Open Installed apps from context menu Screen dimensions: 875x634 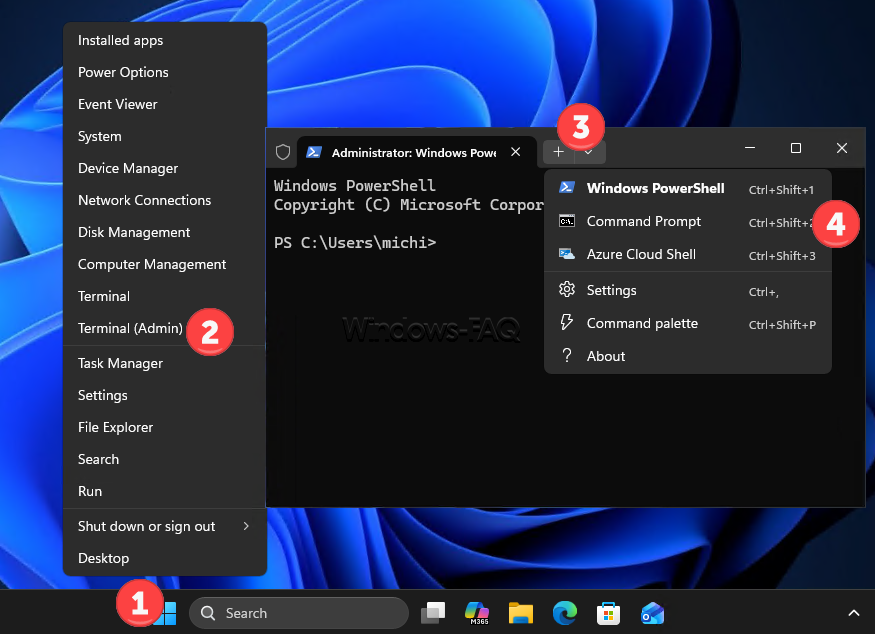[x=165, y=40]
